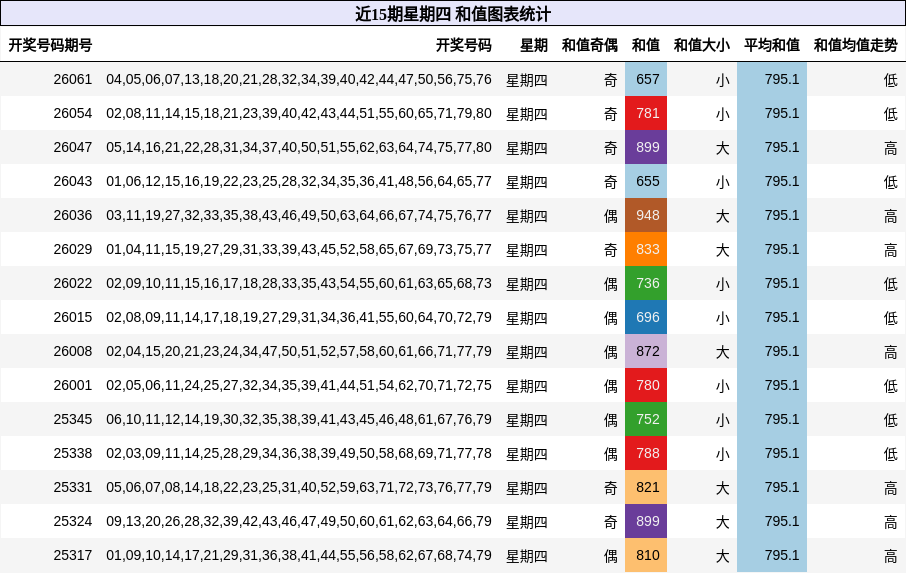Click the 开奖号码 column header
Viewport: 906px width, 573px height.
click(x=463, y=45)
